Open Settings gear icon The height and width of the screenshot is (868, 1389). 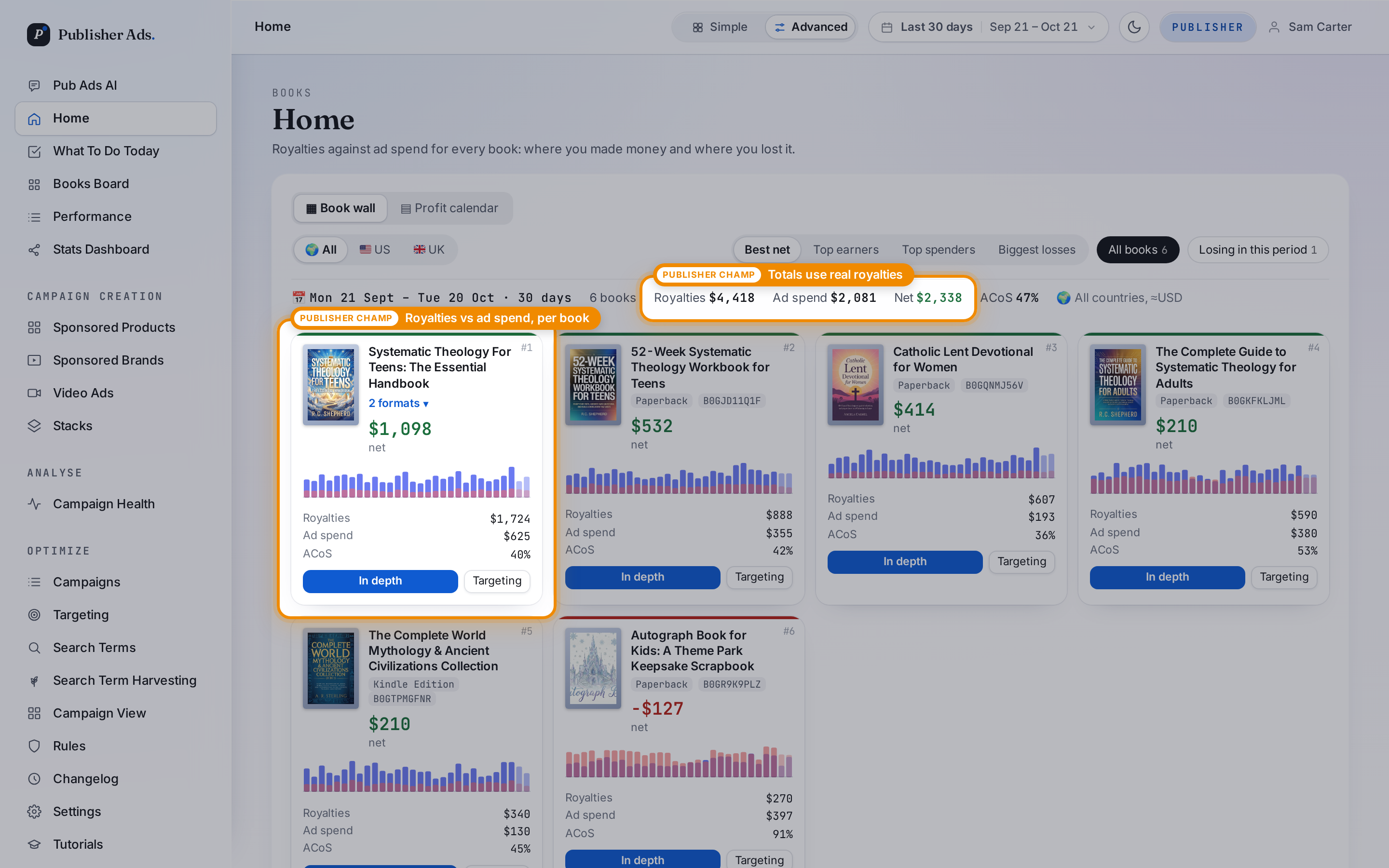pyautogui.click(x=34, y=811)
